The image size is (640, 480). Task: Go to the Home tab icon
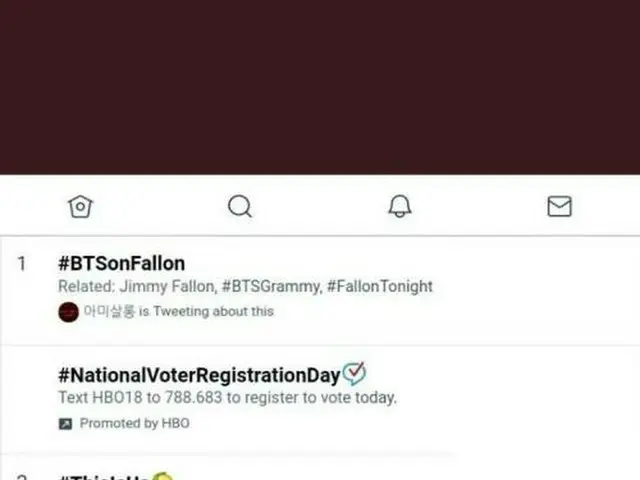tap(80, 206)
